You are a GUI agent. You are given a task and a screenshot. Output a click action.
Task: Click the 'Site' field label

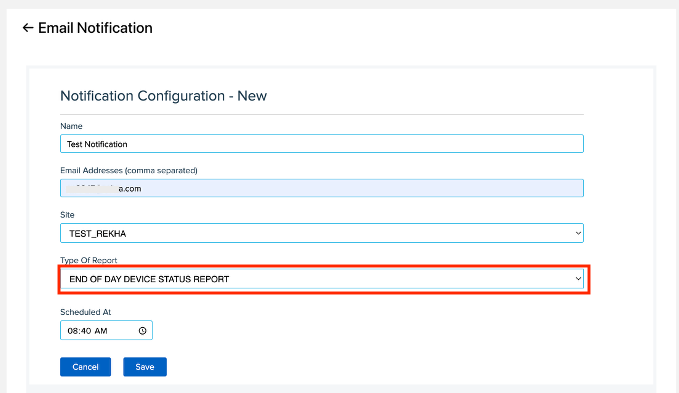click(67, 215)
